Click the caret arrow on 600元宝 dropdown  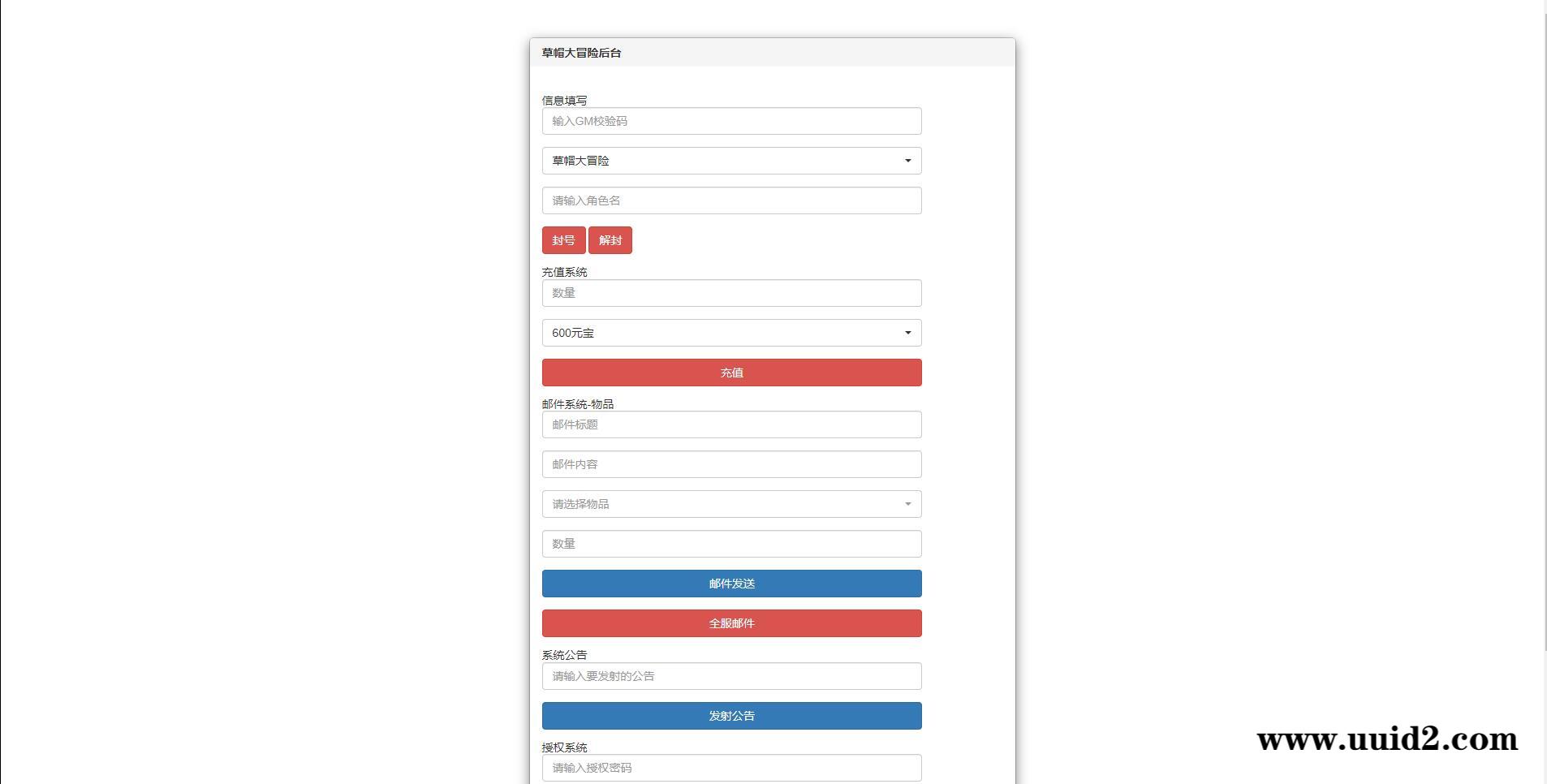click(x=907, y=333)
